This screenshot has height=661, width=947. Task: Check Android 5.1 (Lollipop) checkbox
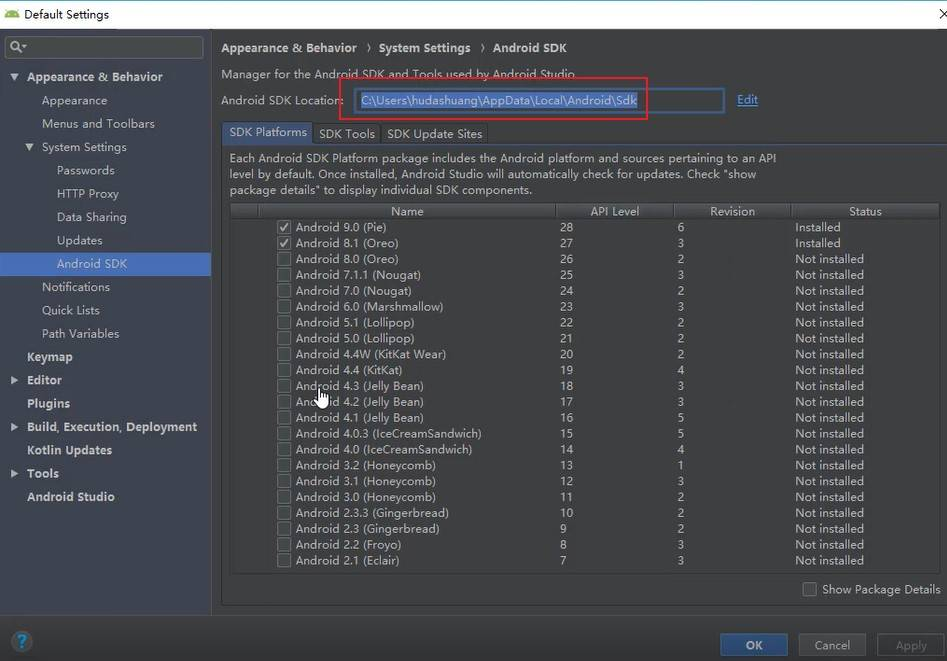284,323
